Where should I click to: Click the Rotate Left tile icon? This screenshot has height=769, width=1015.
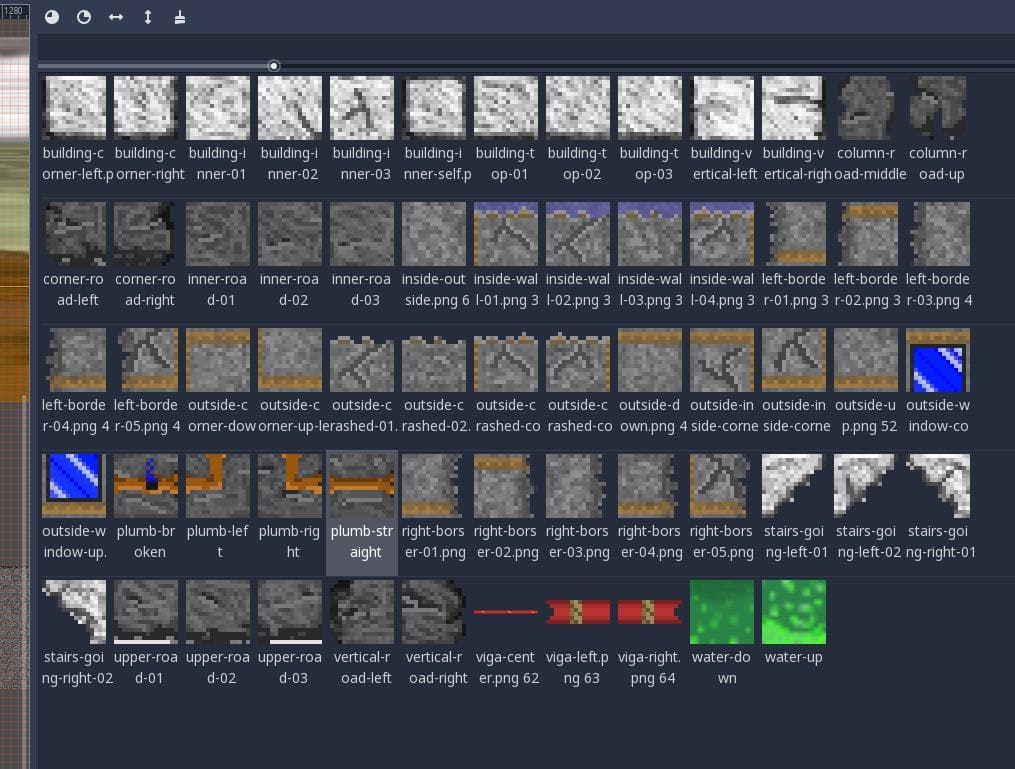pyautogui.click(x=52, y=17)
